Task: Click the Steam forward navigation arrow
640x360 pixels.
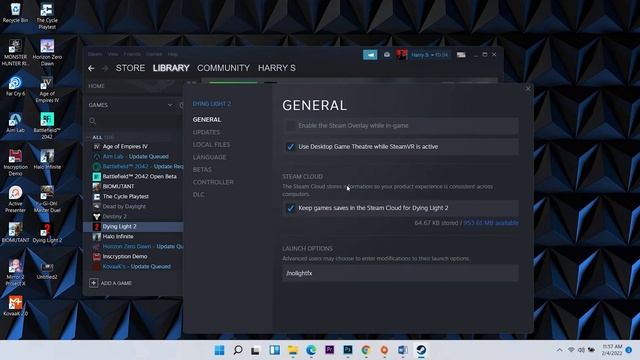Action: [105, 68]
